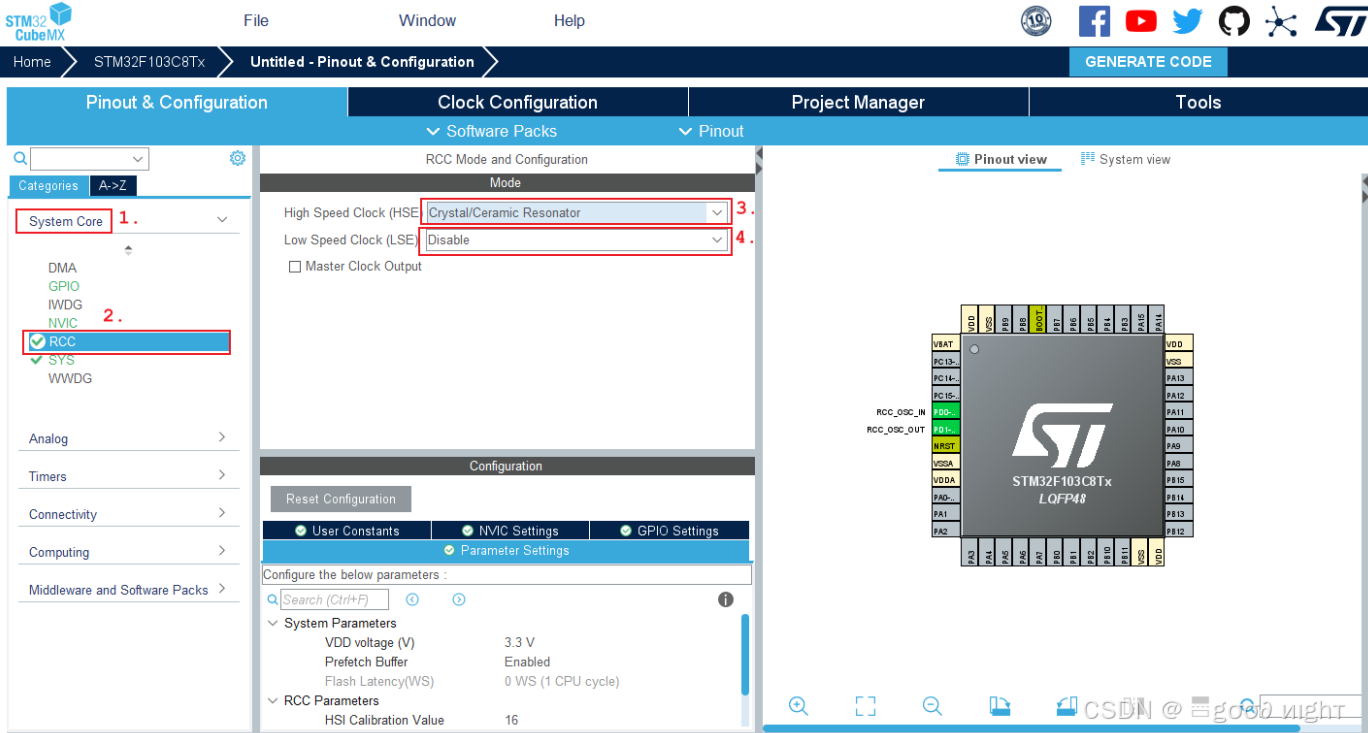Image resolution: width=1368 pixels, height=733 pixels.
Task: Click the Reset Configuration button
Action: pyautogui.click(x=341, y=499)
